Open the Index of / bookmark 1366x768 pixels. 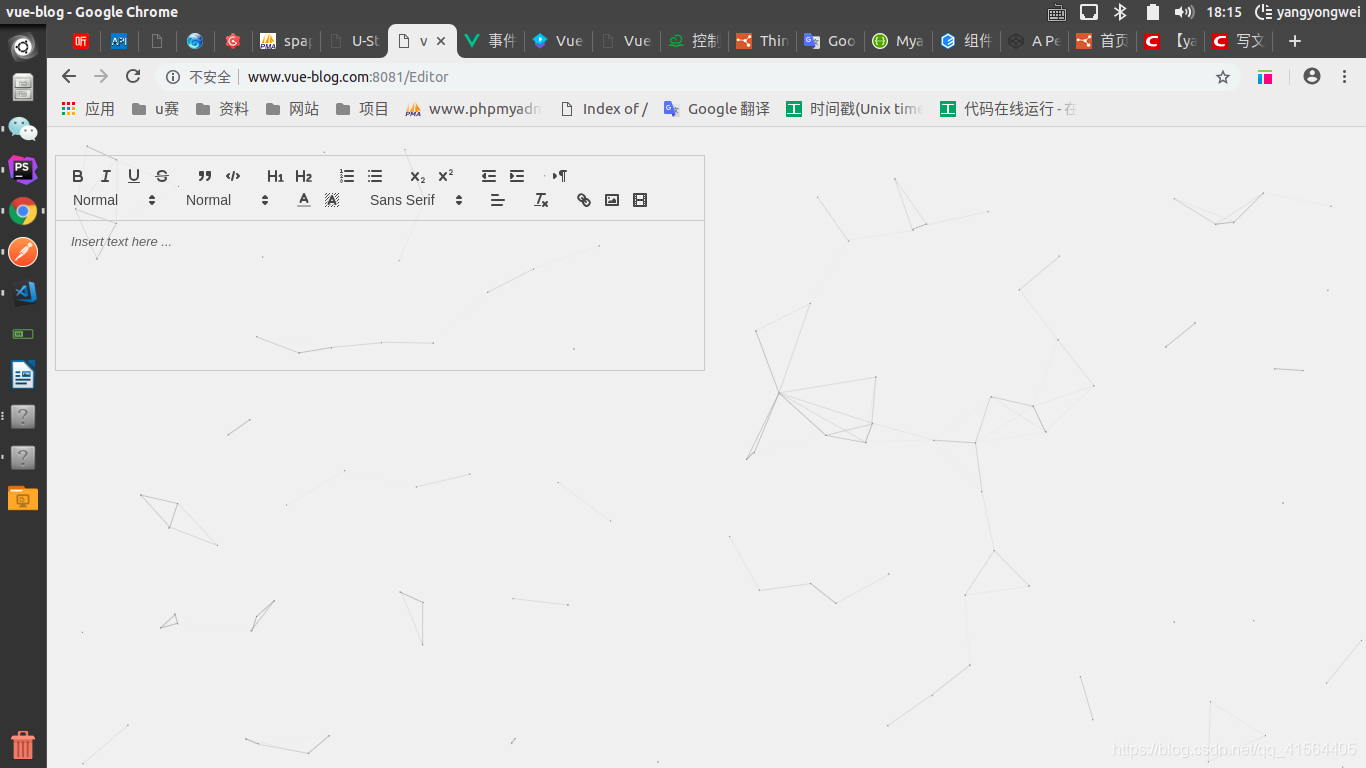(x=604, y=109)
